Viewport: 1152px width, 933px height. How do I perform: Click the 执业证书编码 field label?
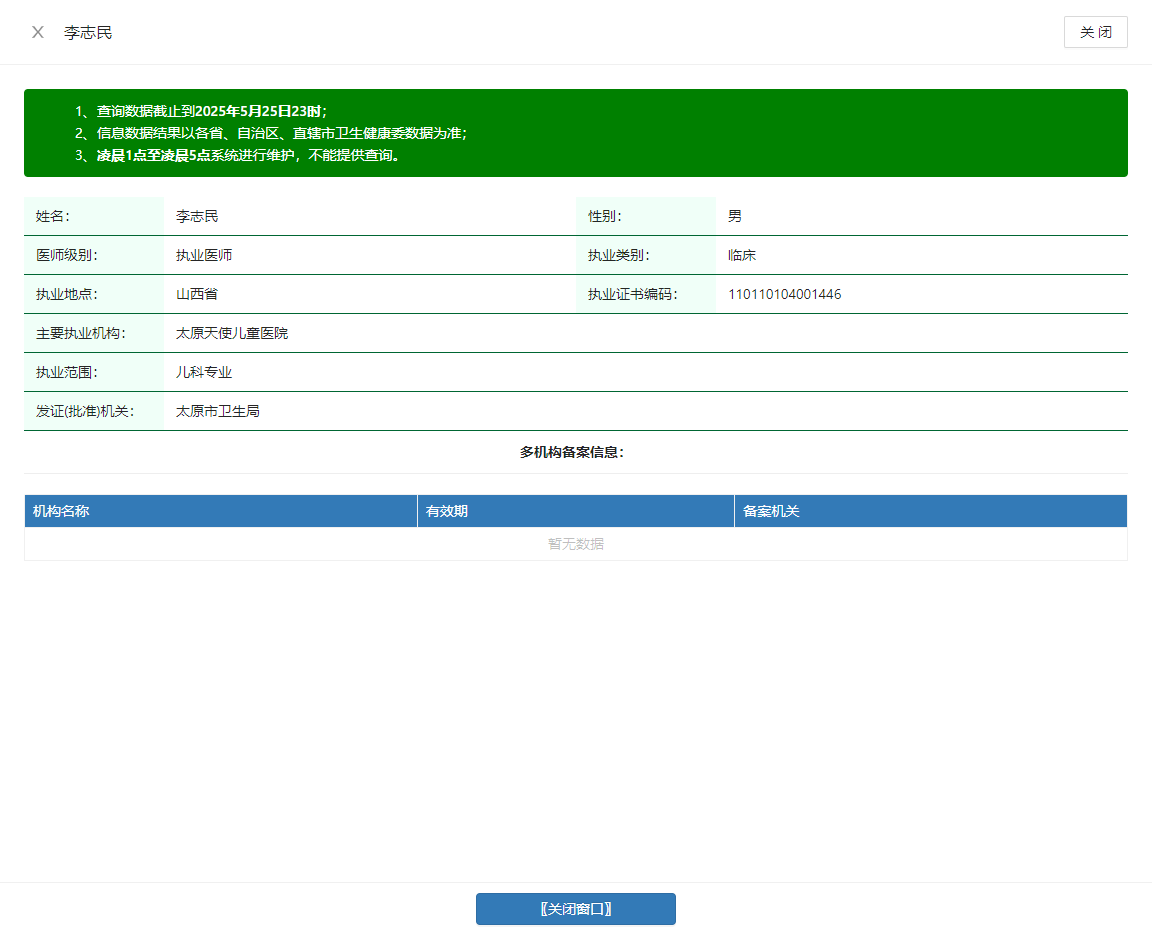pyautogui.click(x=633, y=294)
